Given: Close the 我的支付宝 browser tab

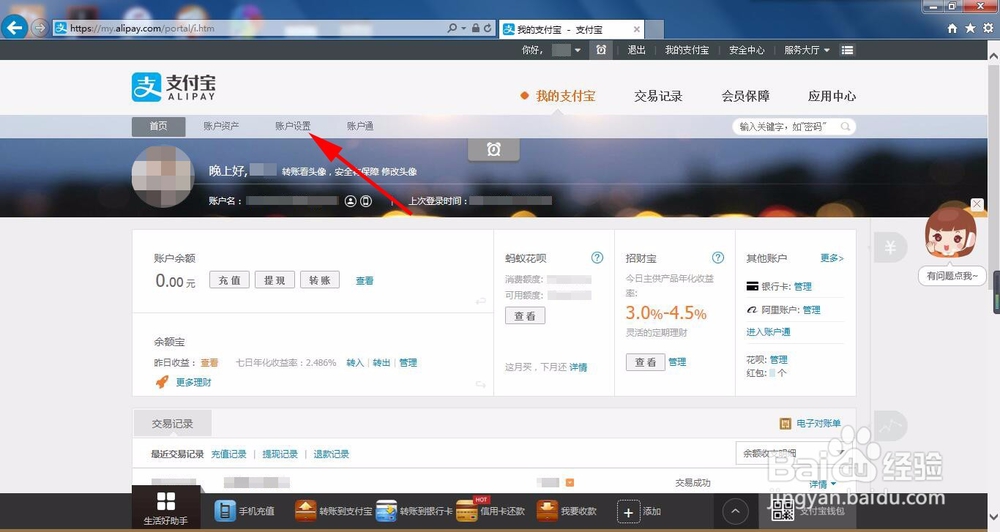Looking at the screenshot, I should (x=636, y=29).
